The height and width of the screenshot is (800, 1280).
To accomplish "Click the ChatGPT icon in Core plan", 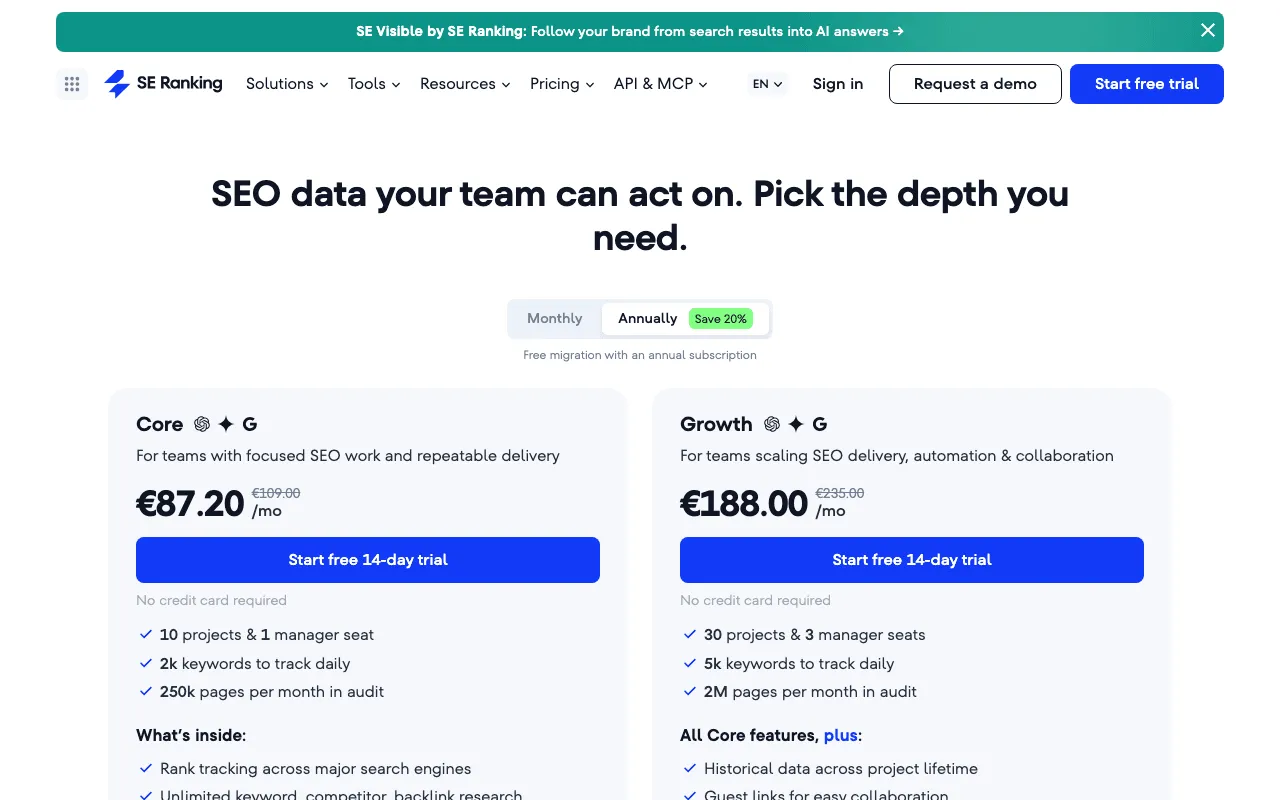I will 202,424.
